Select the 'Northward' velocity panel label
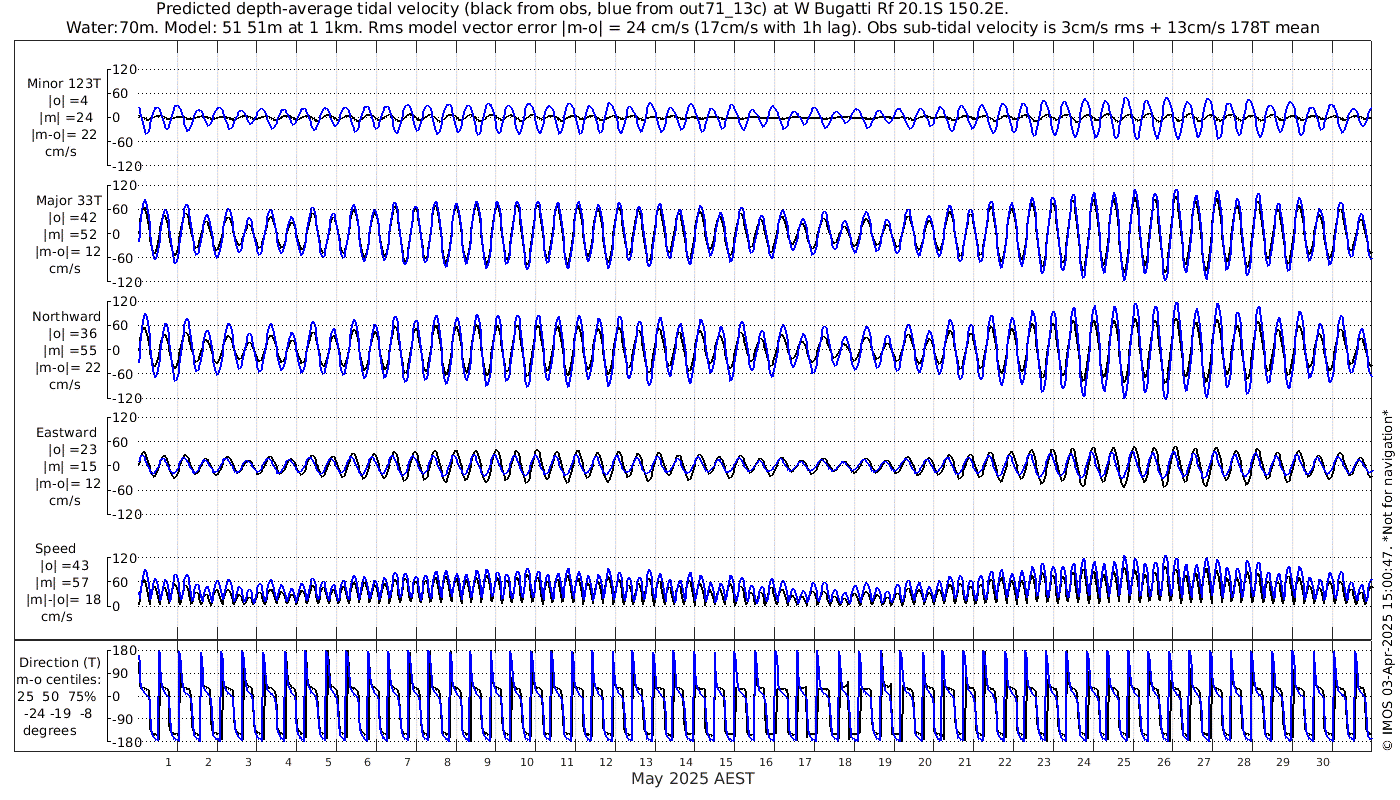The image size is (1400, 800). click(66, 317)
